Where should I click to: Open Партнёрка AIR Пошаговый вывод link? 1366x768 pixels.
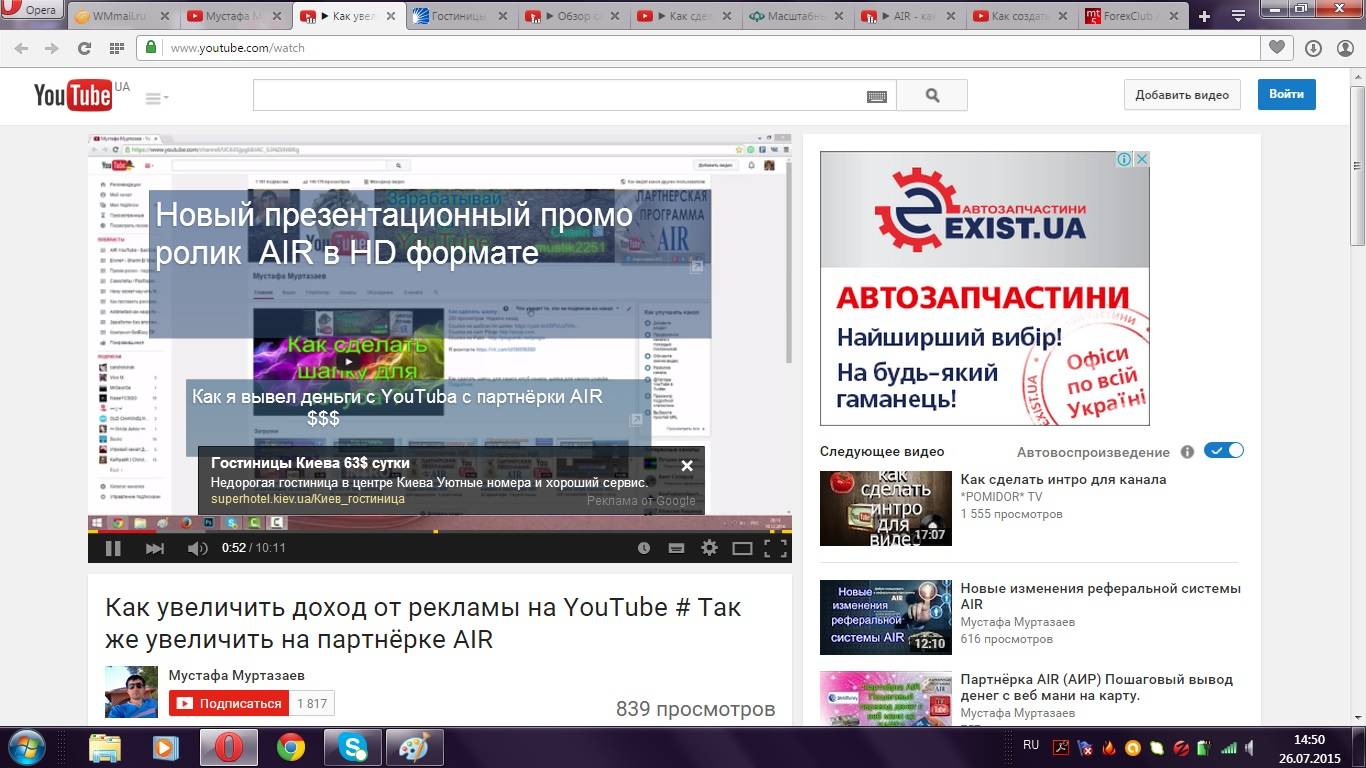(1097, 687)
